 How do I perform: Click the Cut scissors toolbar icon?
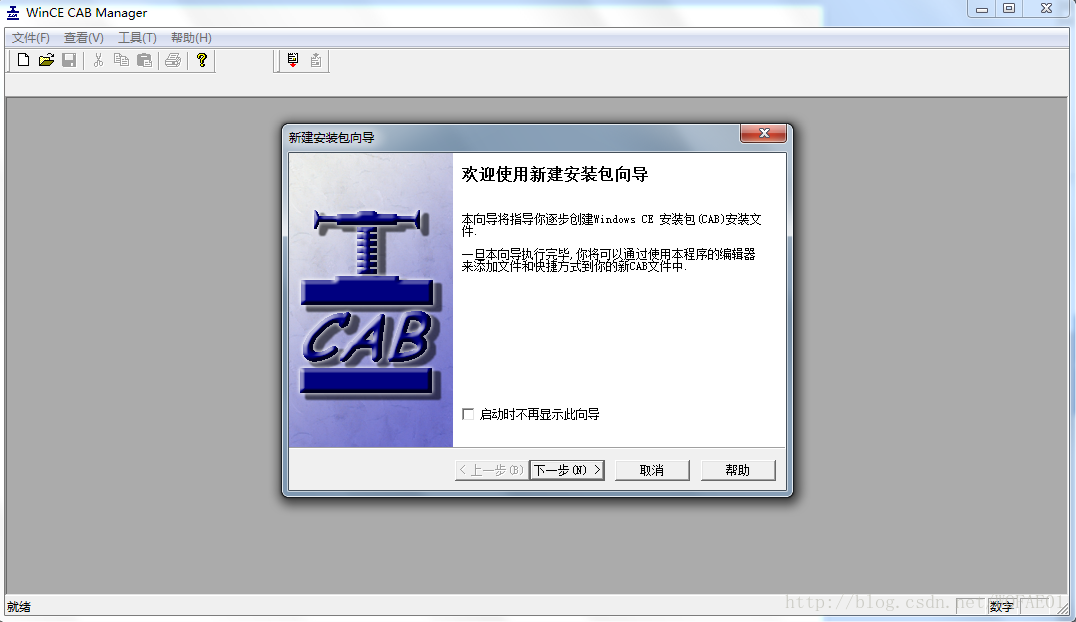(x=98, y=60)
